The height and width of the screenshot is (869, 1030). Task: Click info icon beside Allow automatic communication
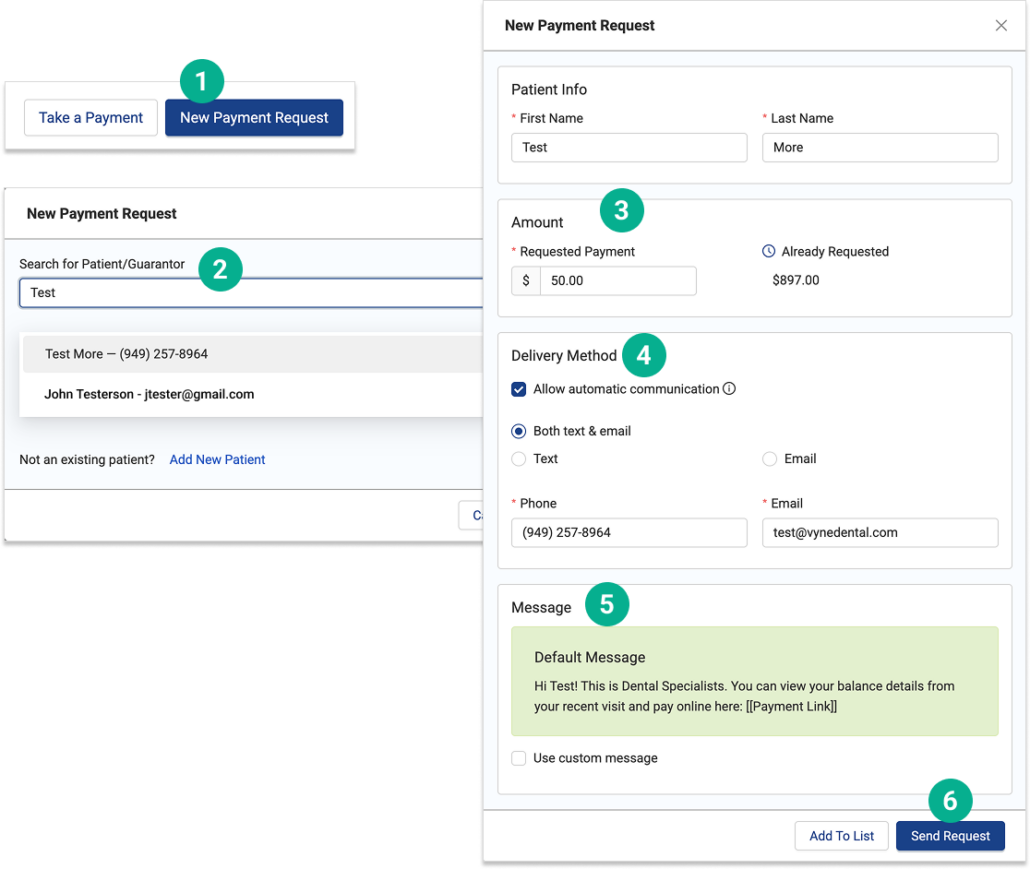pyautogui.click(x=729, y=389)
